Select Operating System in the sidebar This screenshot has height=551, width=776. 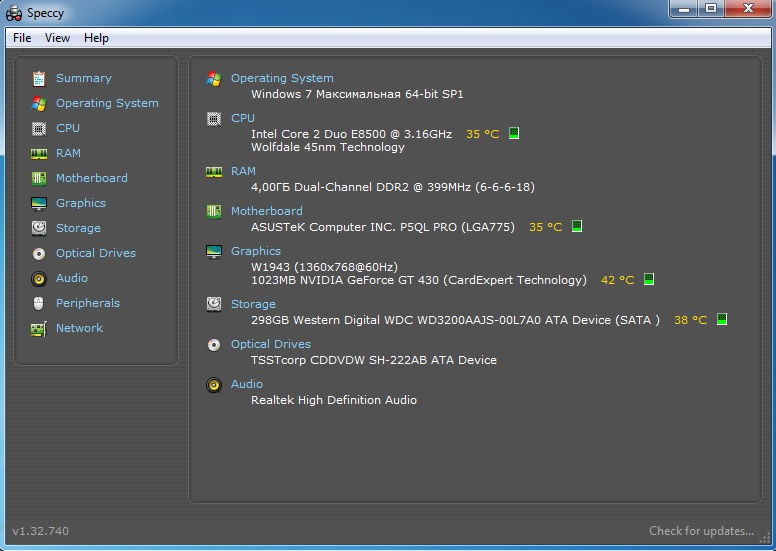point(107,103)
